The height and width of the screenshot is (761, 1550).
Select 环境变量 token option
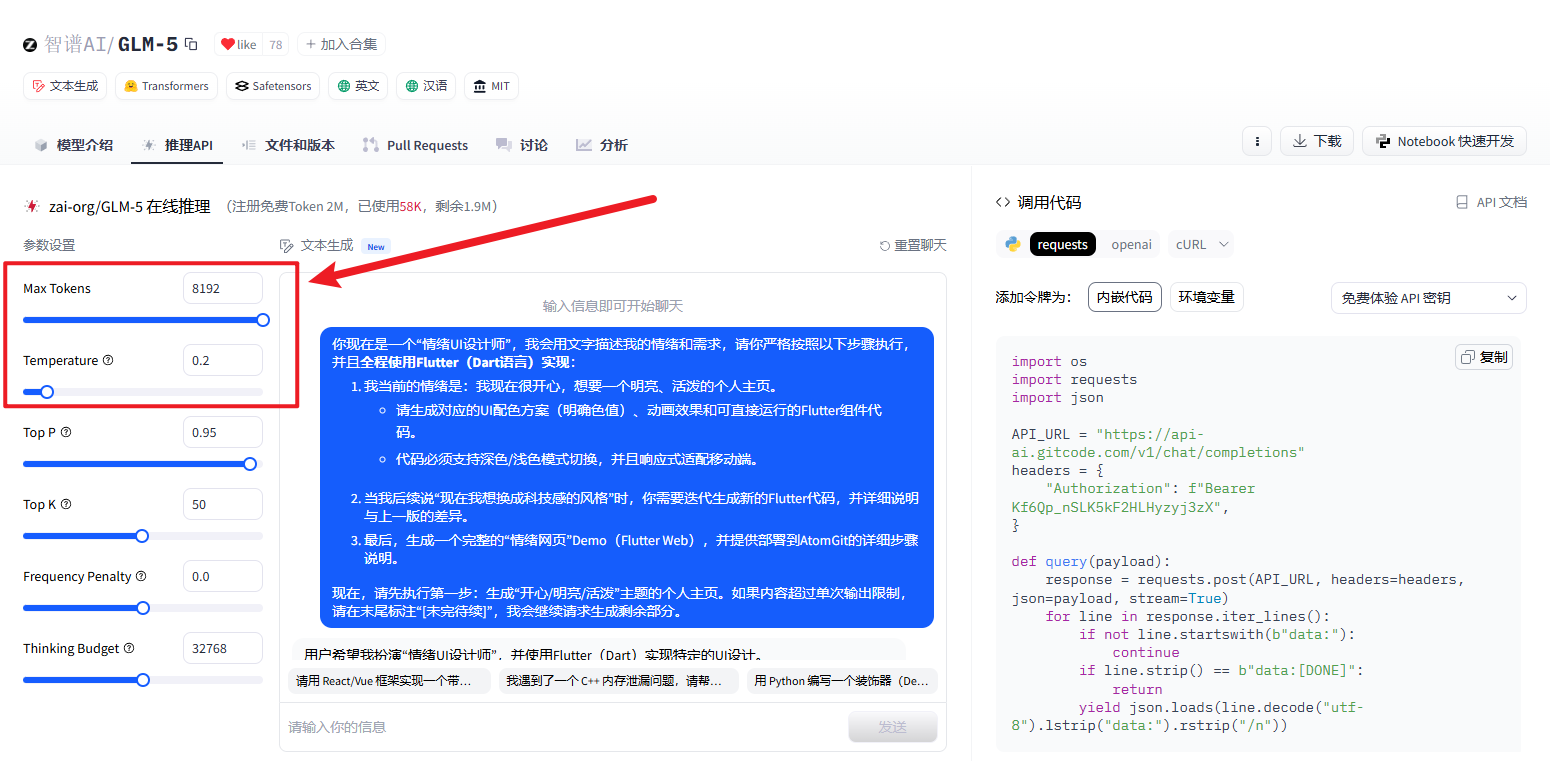coord(1207,297)
